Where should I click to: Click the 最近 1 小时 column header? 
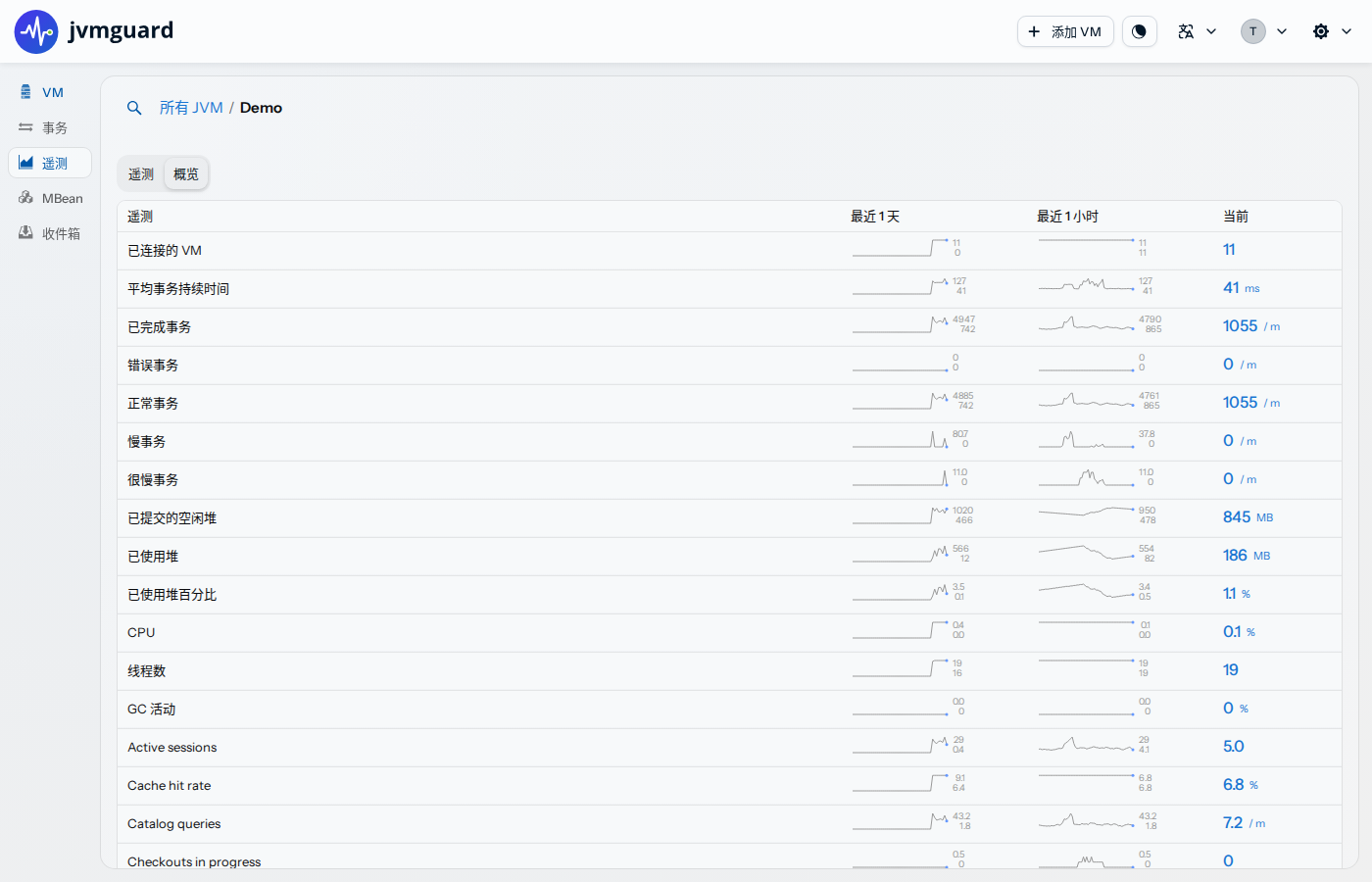1068,217
